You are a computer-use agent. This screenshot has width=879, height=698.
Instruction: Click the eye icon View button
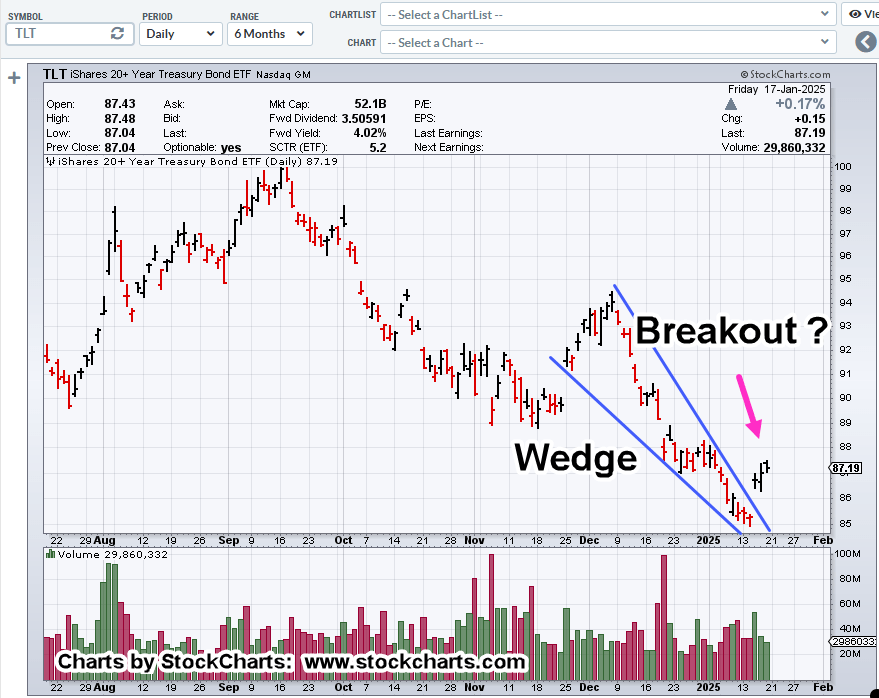[859, 14]
